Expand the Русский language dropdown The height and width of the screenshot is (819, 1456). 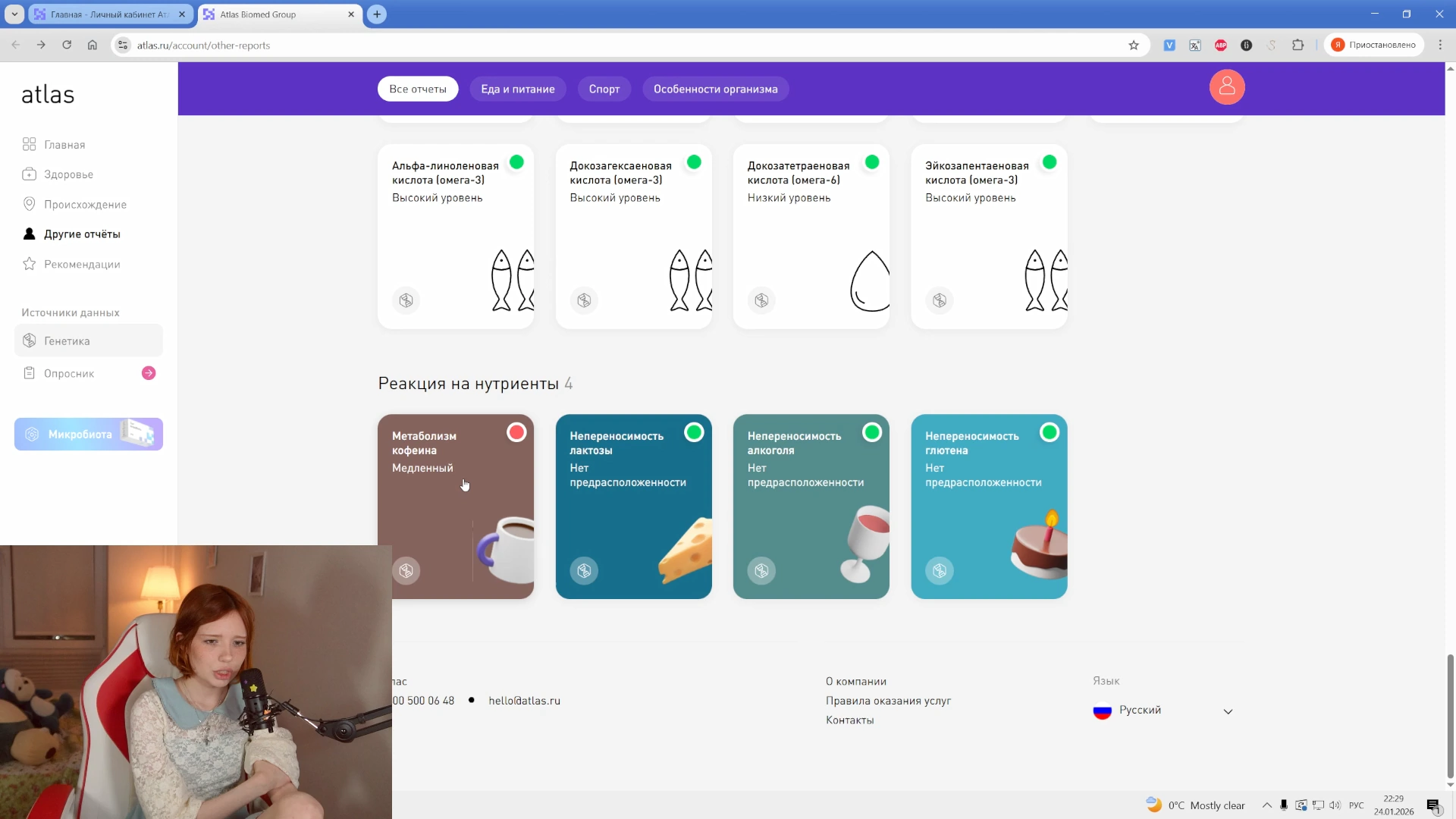pos(1228,711)
